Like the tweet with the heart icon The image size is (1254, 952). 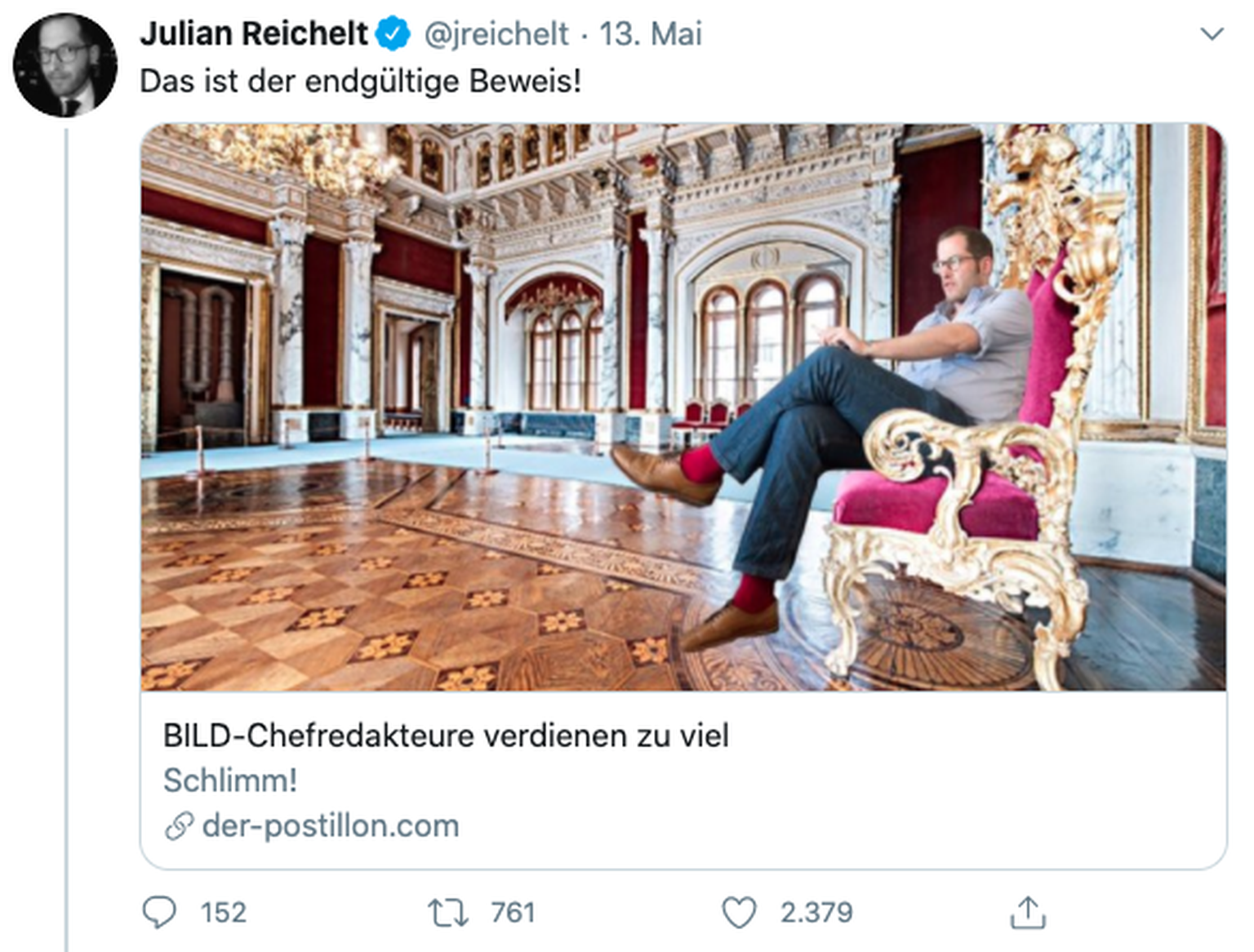pos(739,912)
